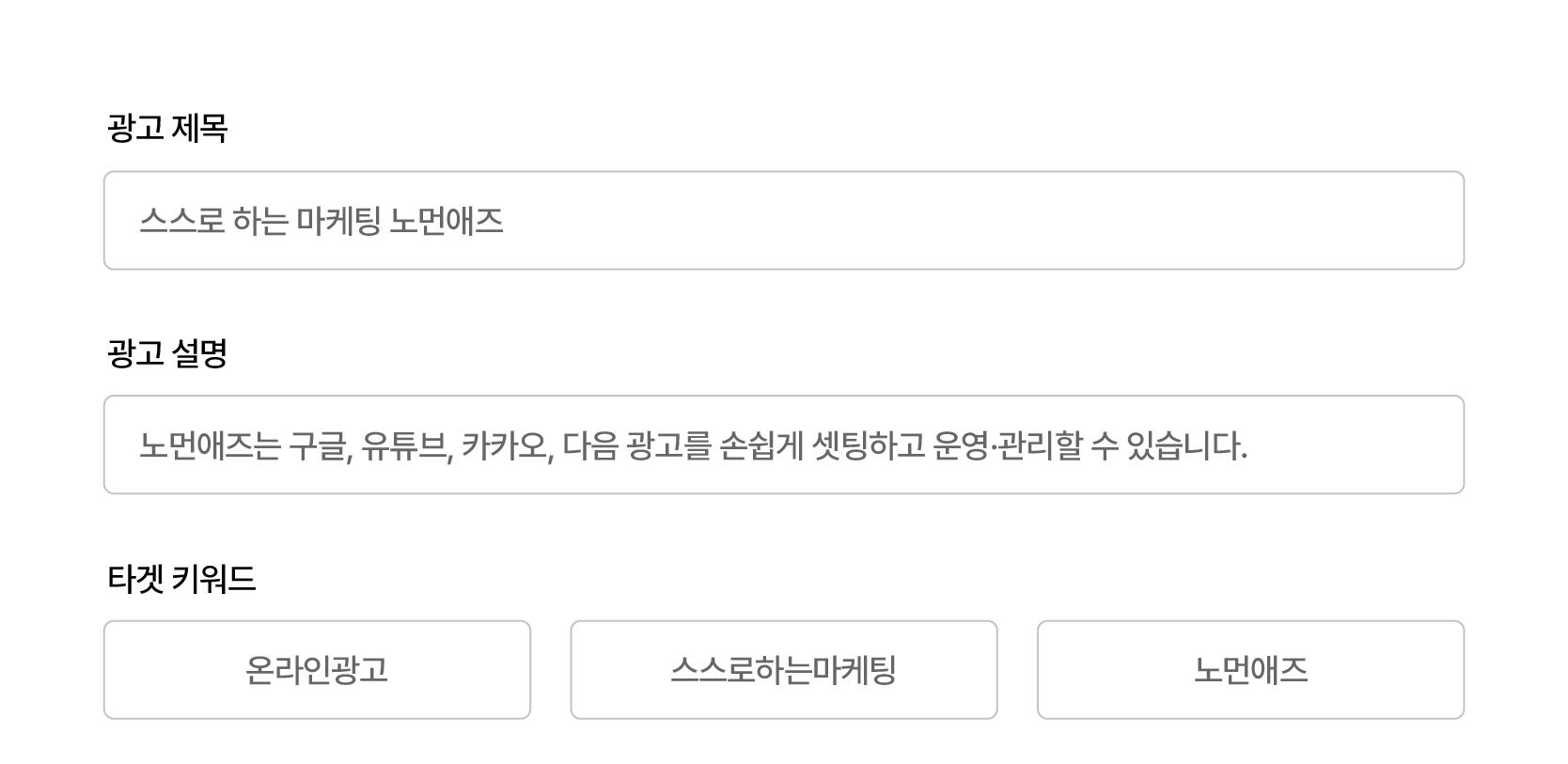Place cursor on 유튜브 in description

(x=407, y=445)
